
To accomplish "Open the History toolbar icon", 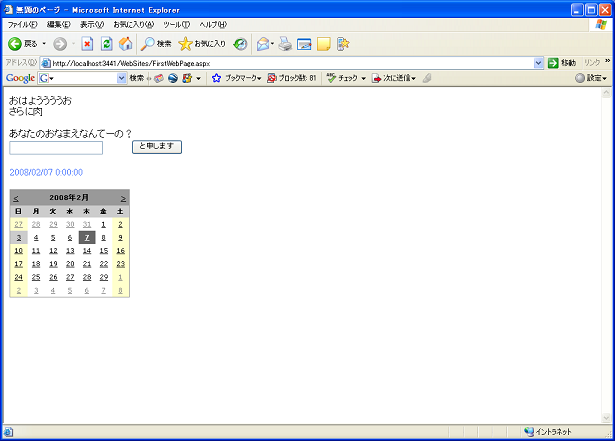I will (241, 44).
